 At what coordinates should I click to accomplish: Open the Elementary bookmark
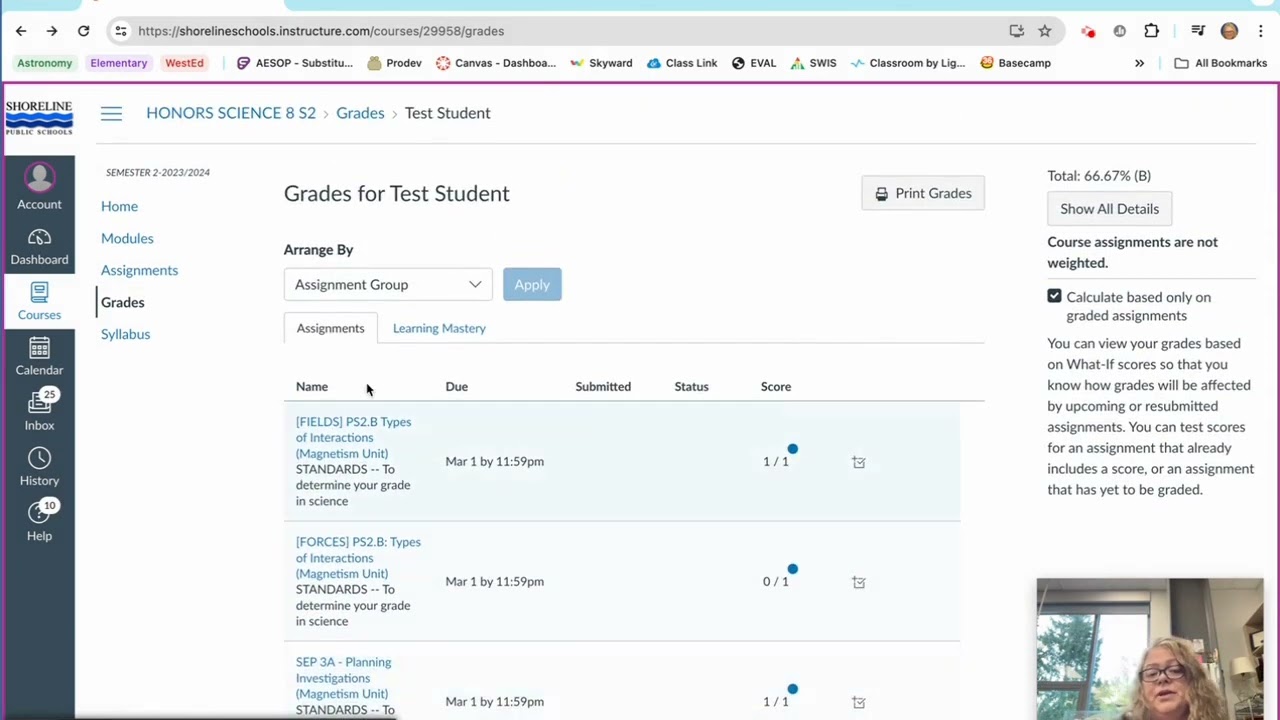(118, 63)
